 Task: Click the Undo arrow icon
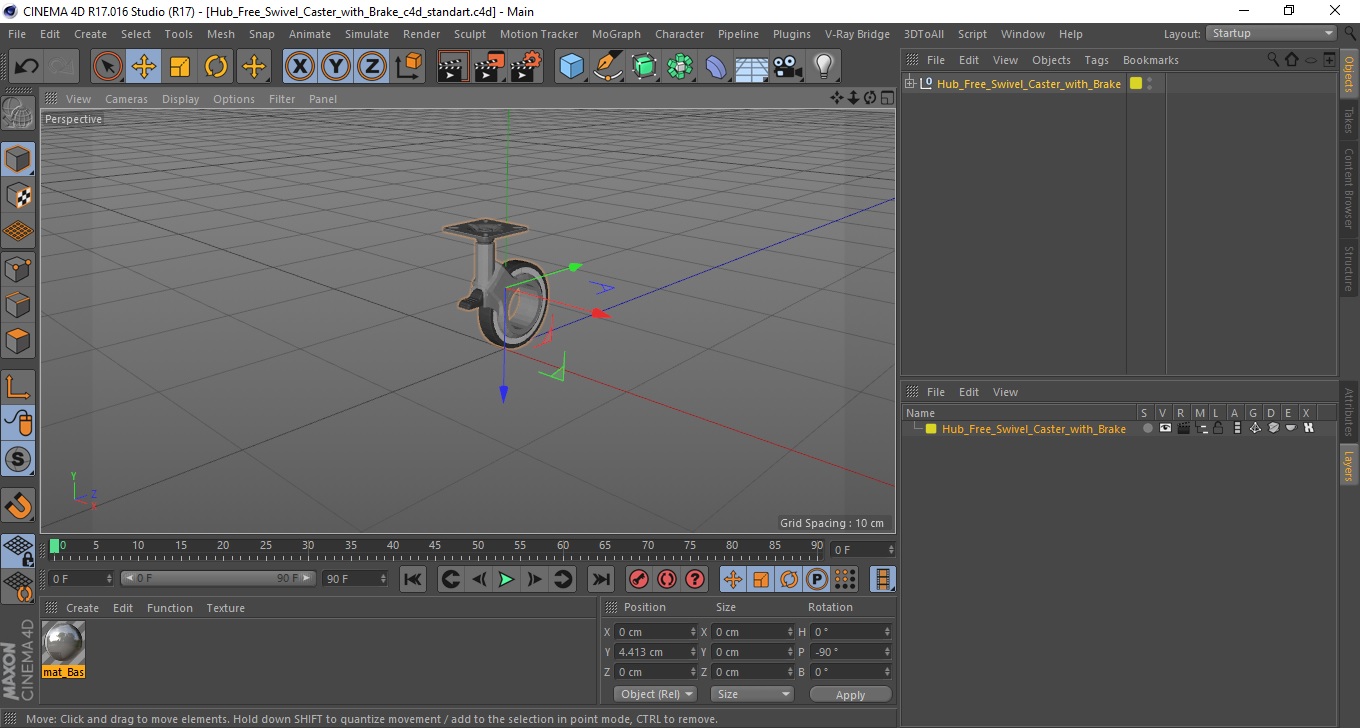pos(27,67)
